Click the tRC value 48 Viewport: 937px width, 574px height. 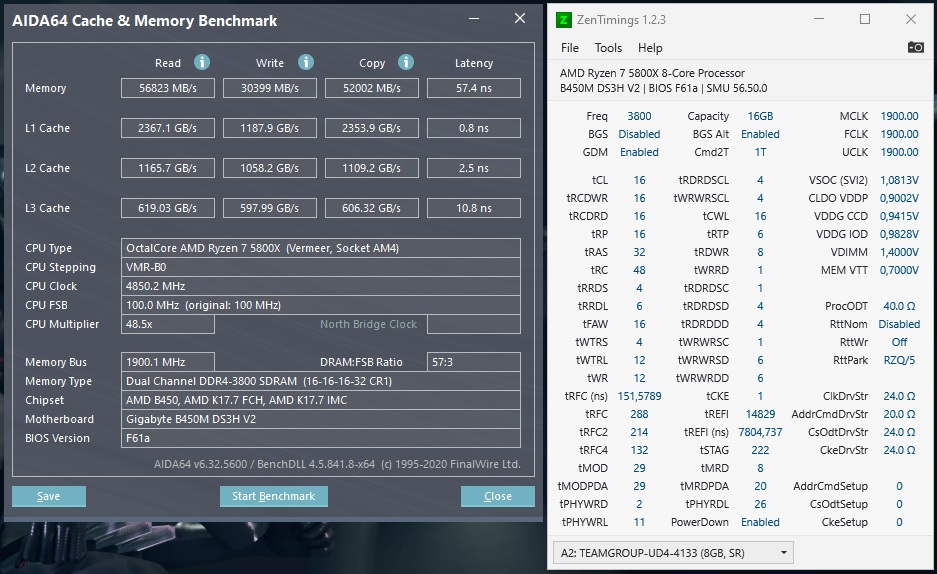(x=639, y=270)
